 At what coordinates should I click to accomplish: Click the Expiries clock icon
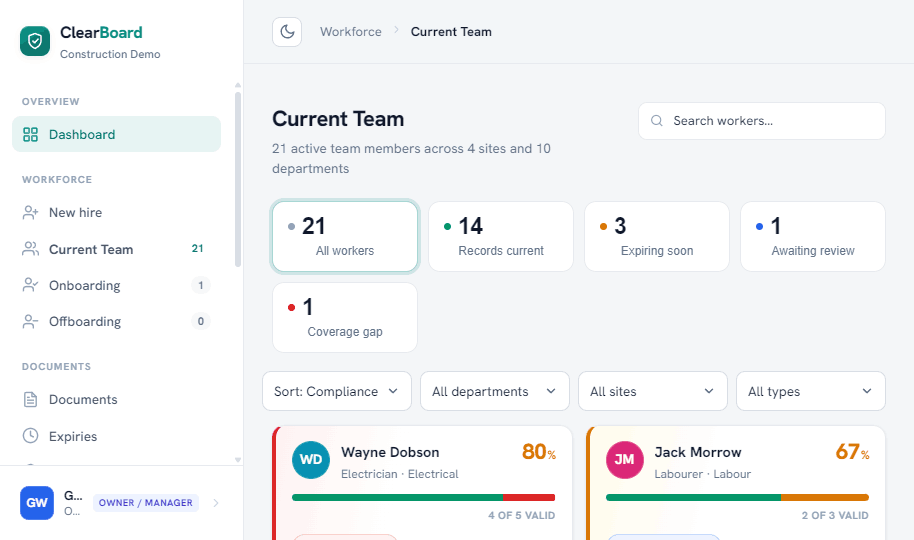30,436
